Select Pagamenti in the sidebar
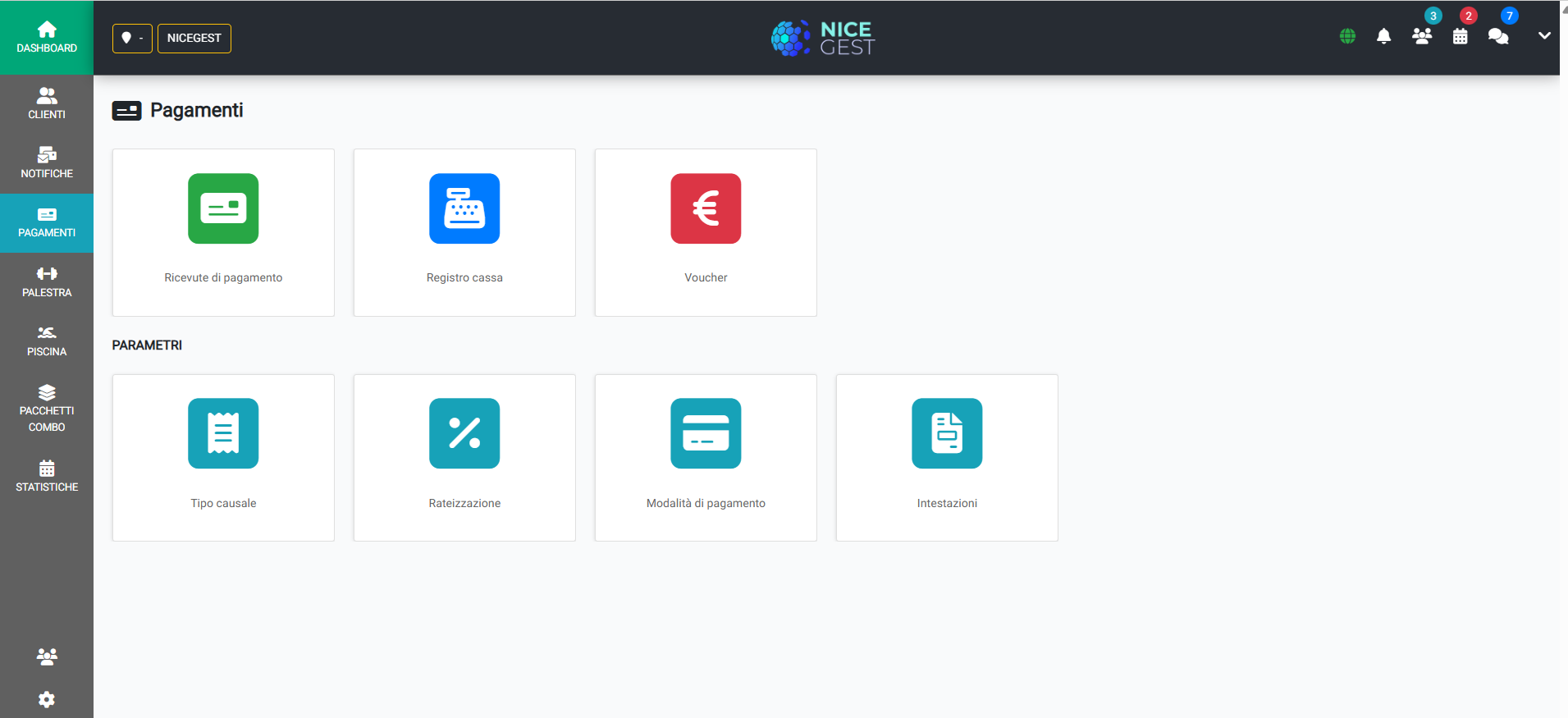 pos(47,223)
